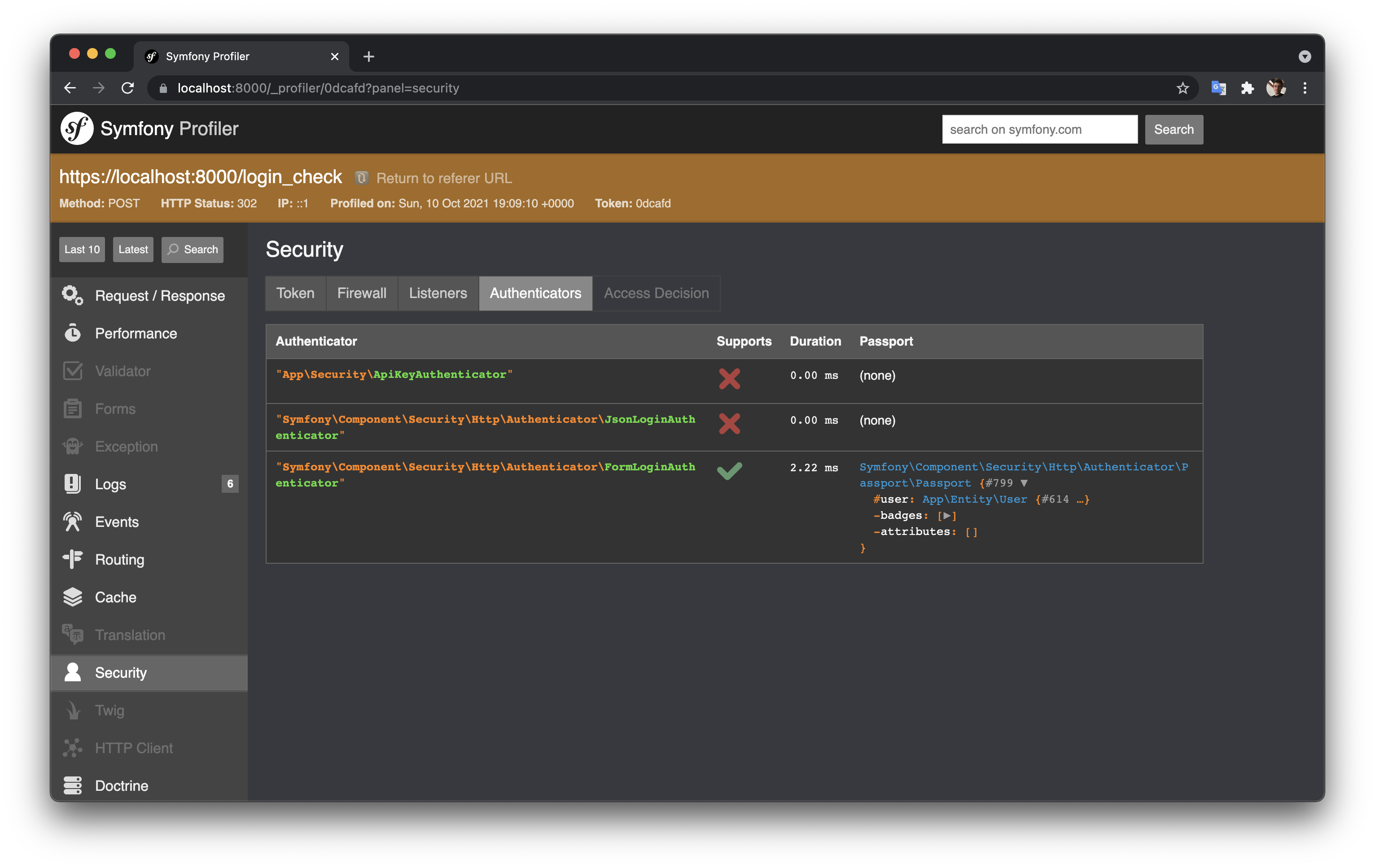The image size is (1375, 868).
Task: Reload the page
Action: tap(128, 88)
